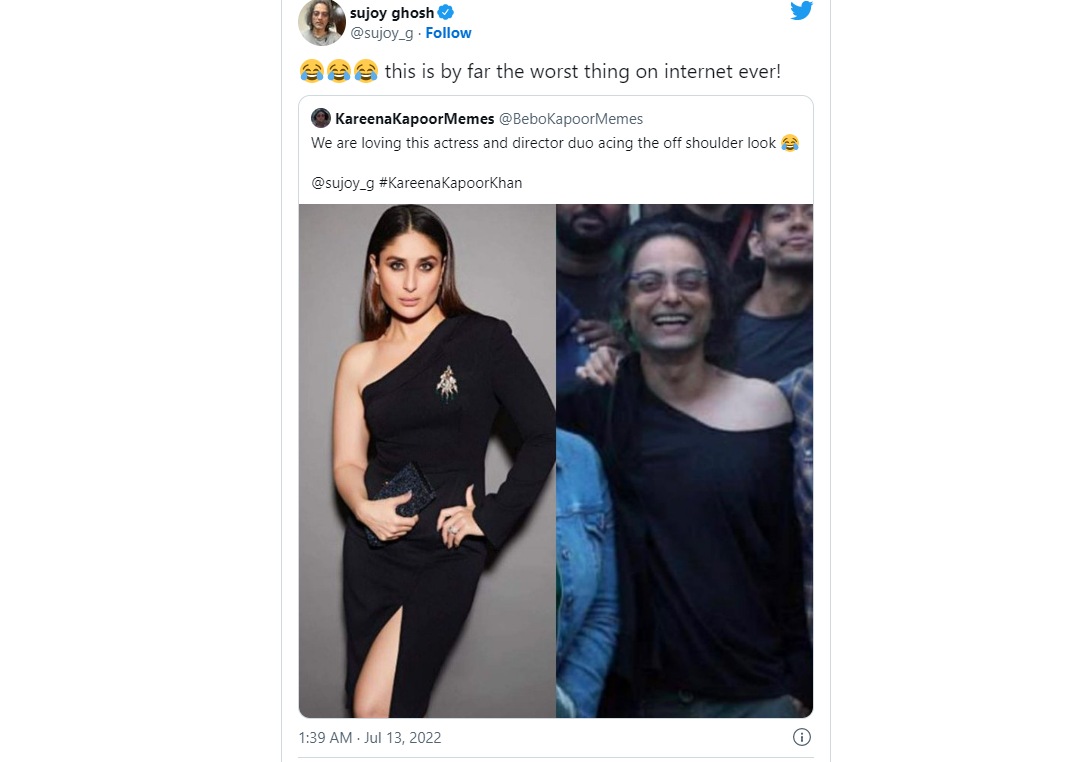Viewport: 1086px width, 762px height.
Task: Open the #KareenaKapoorKhan hashtag
Action: click(450, 183)
